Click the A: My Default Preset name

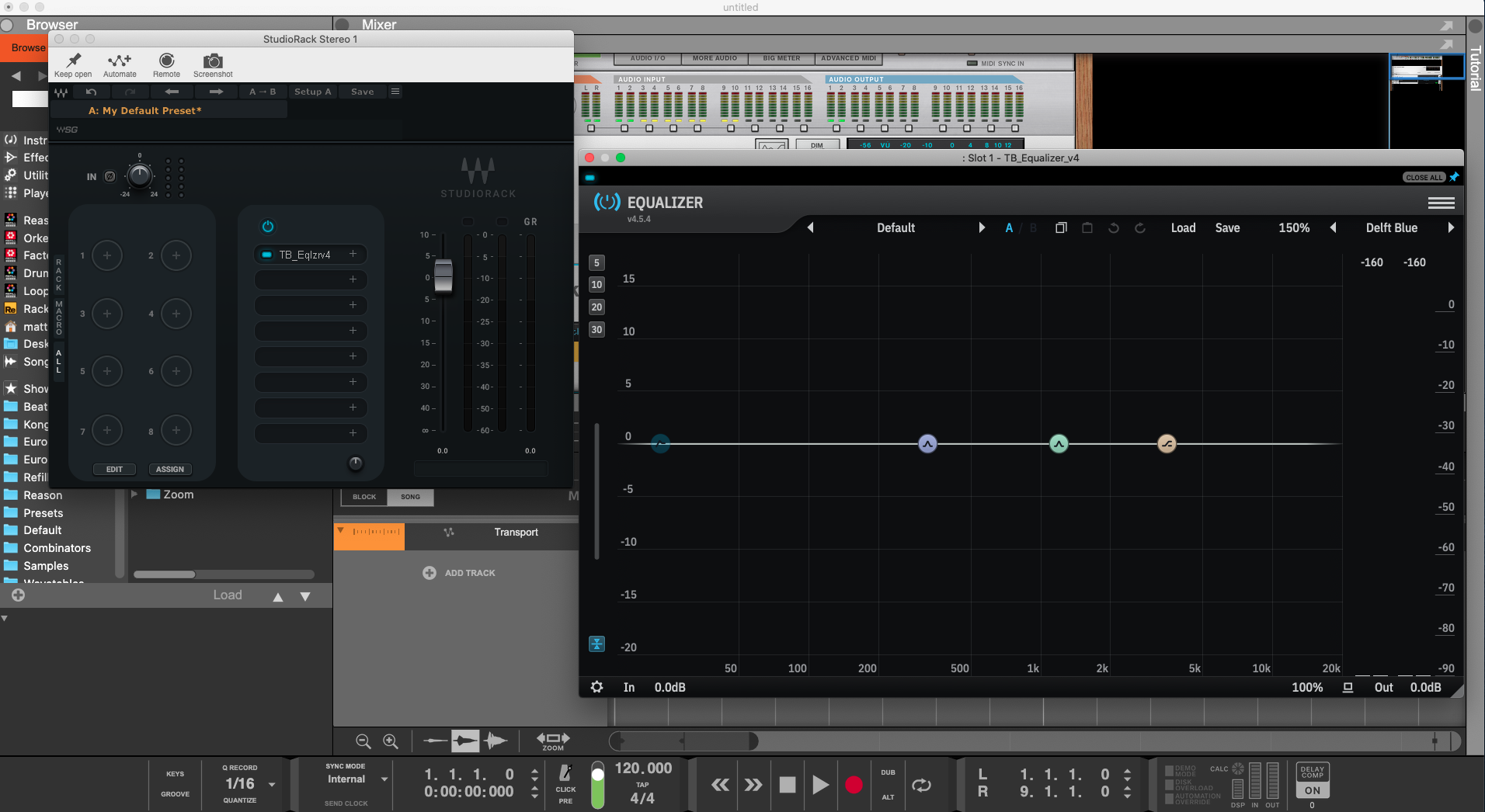point(145,110)
